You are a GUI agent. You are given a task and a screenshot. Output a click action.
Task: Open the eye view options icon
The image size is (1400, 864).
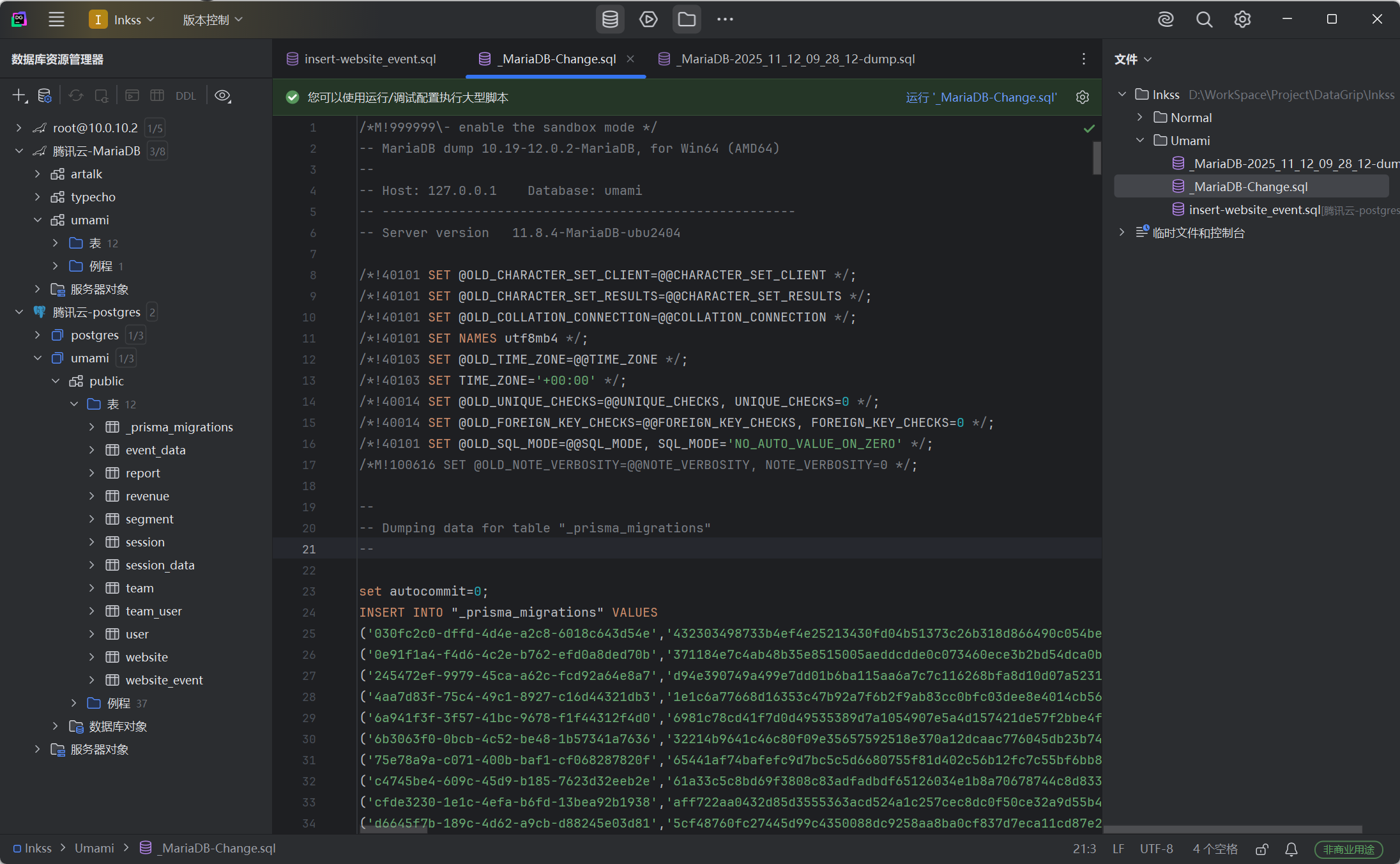(x=222, y=95)
